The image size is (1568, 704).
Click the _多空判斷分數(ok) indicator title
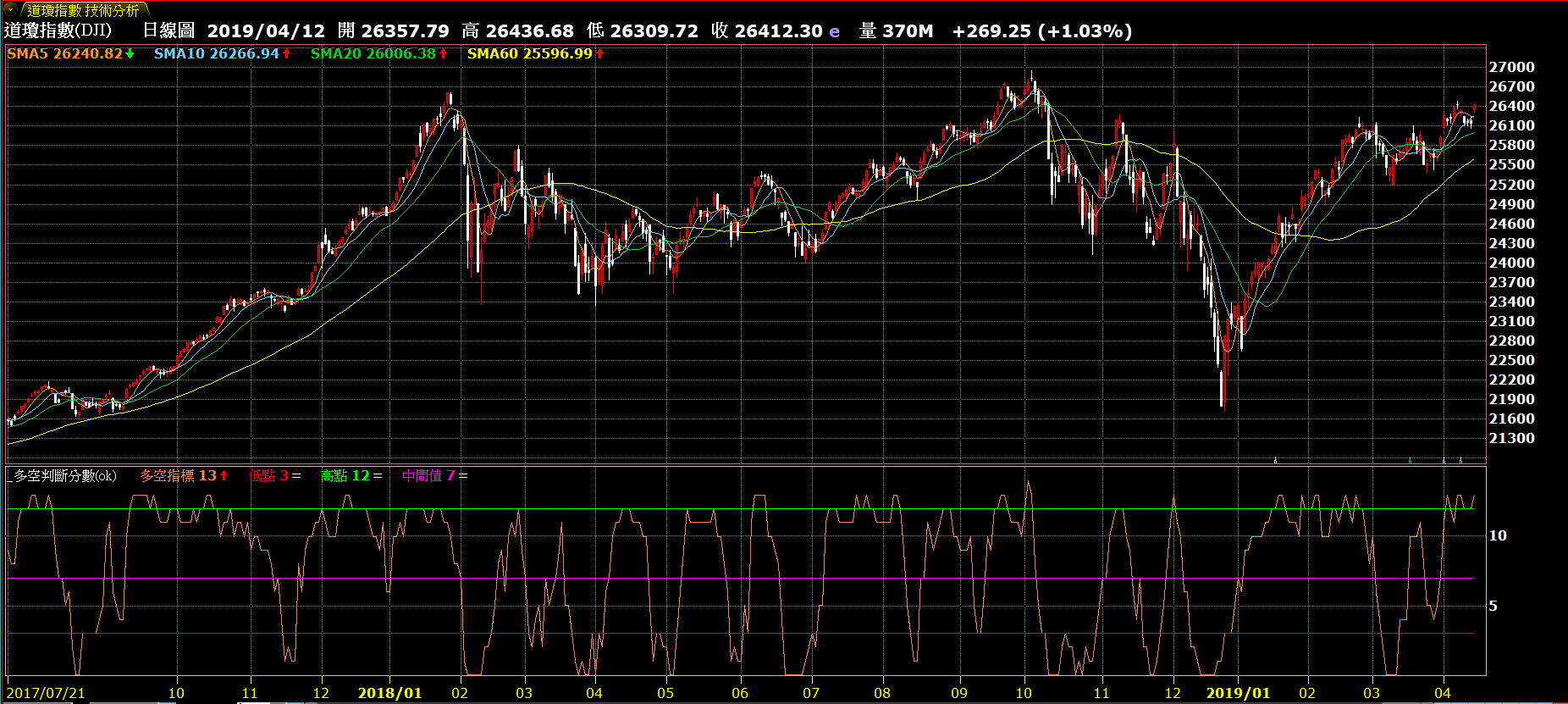pos(63,476)
